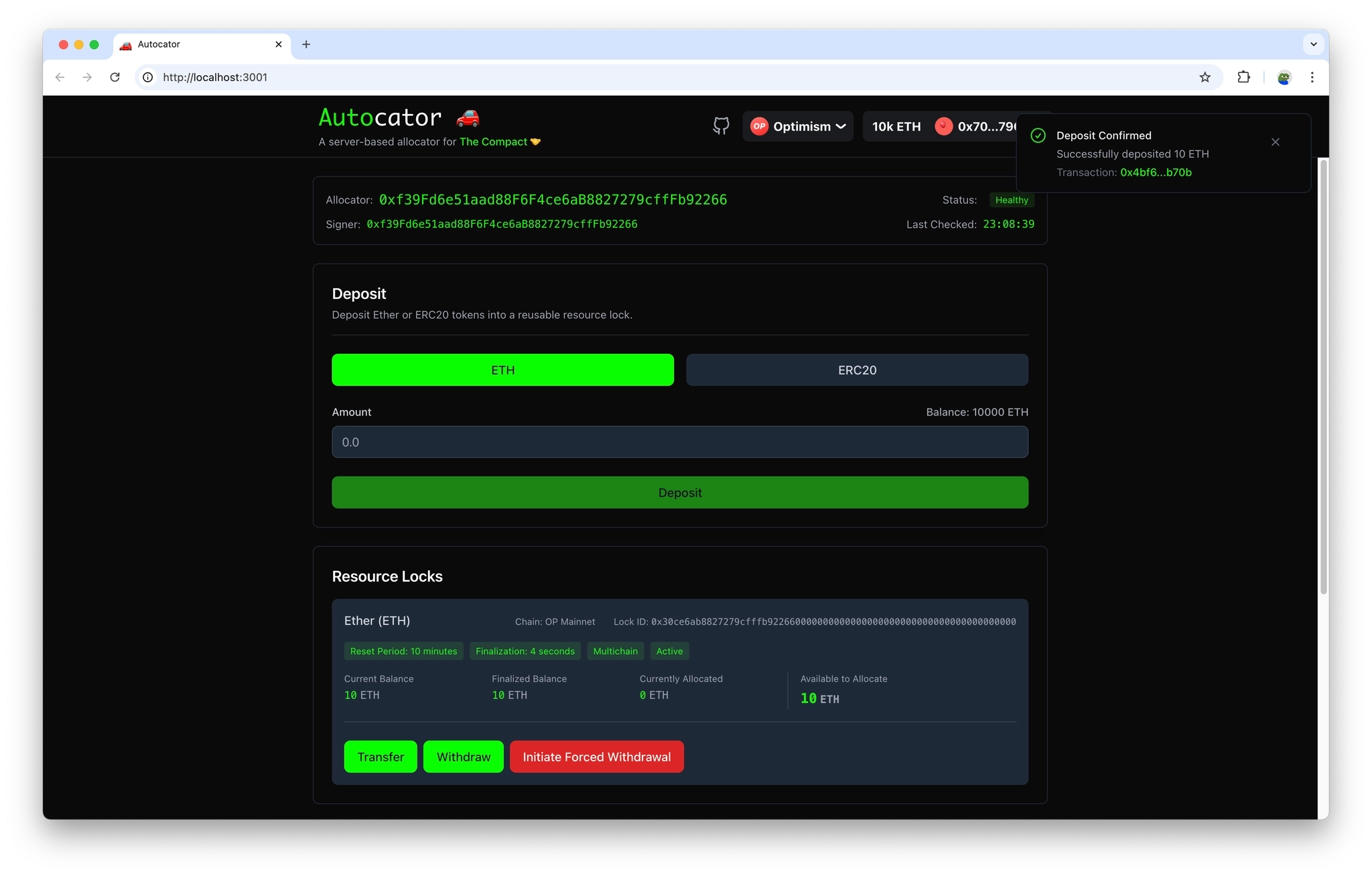This screenshot has height=876, width=1372.
Task: Open the browser extensions puzzle icon
Action: [x=1243, y=77]
